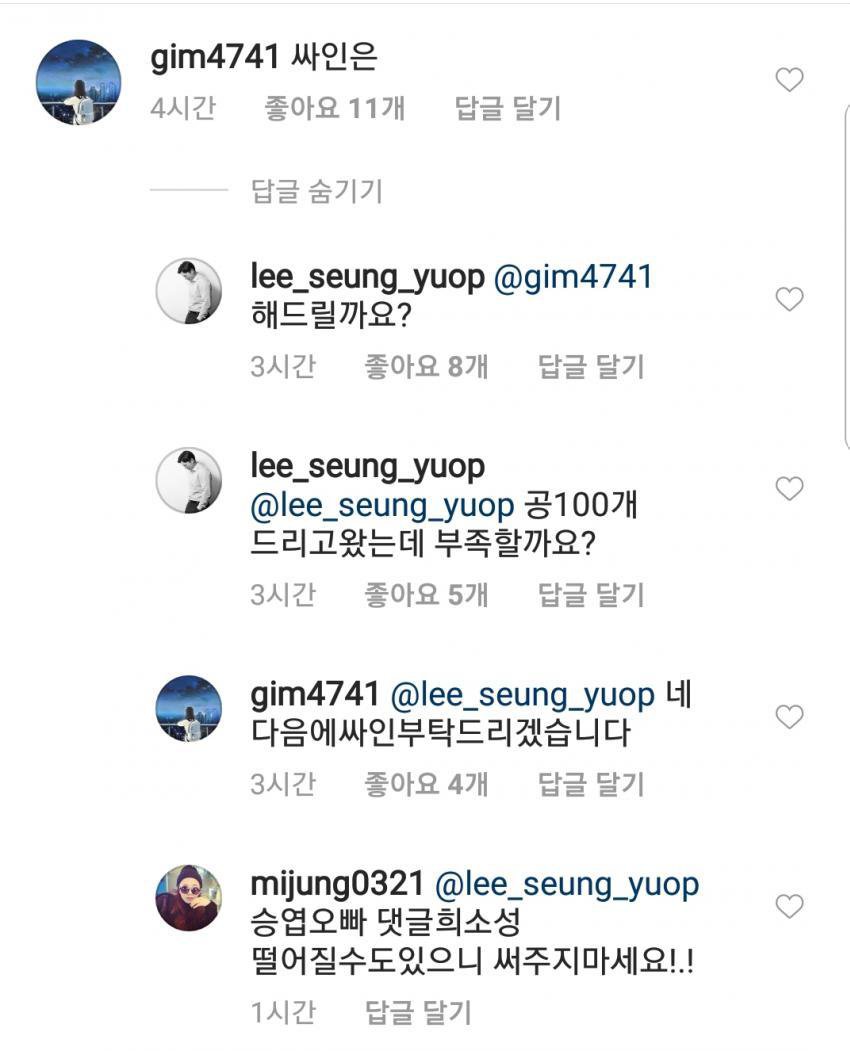
Task: Open the mijung0321 username link
Action: [339, 885]
